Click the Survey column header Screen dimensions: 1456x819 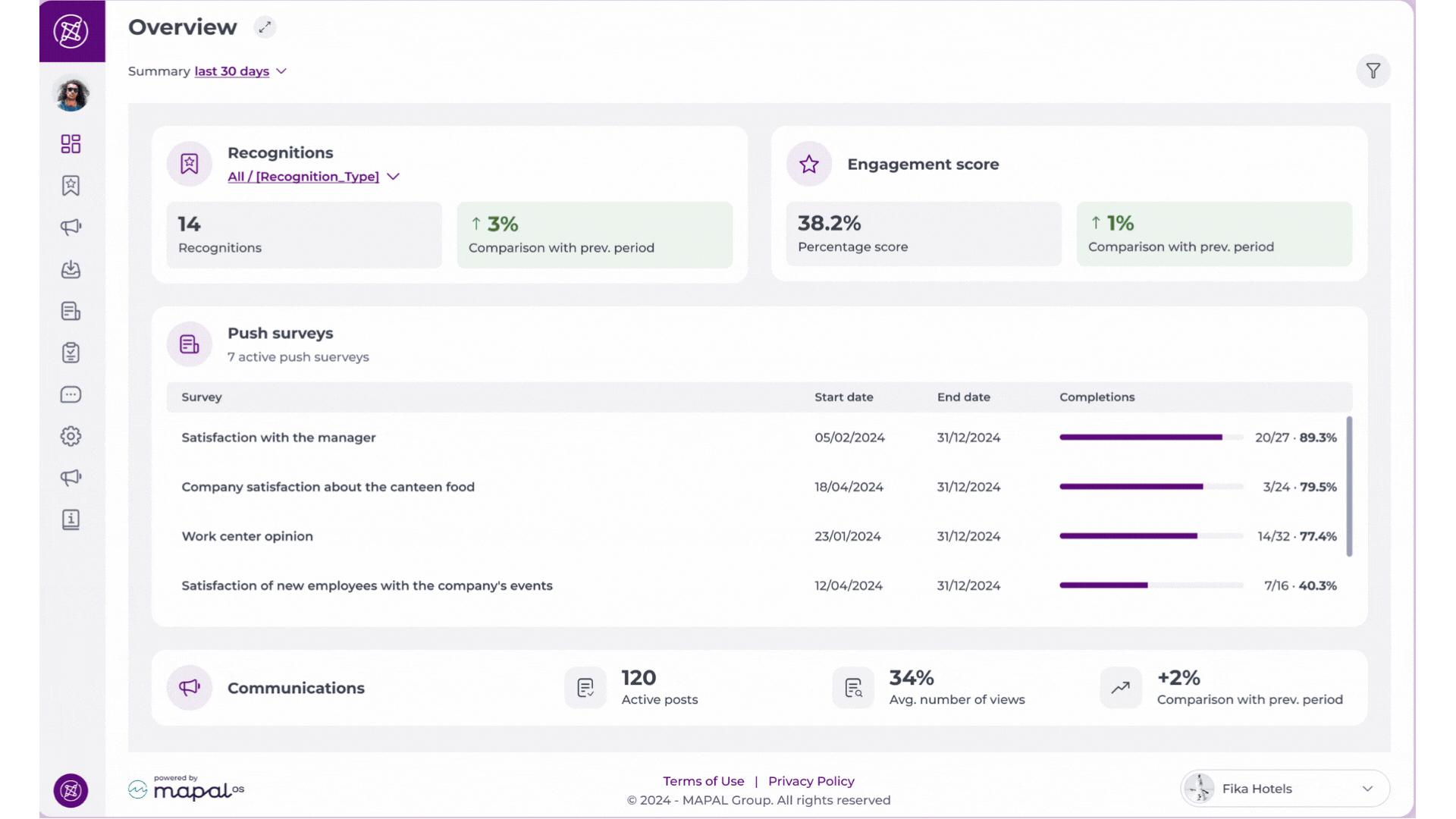pyautogui.click(x=202, y=397)
